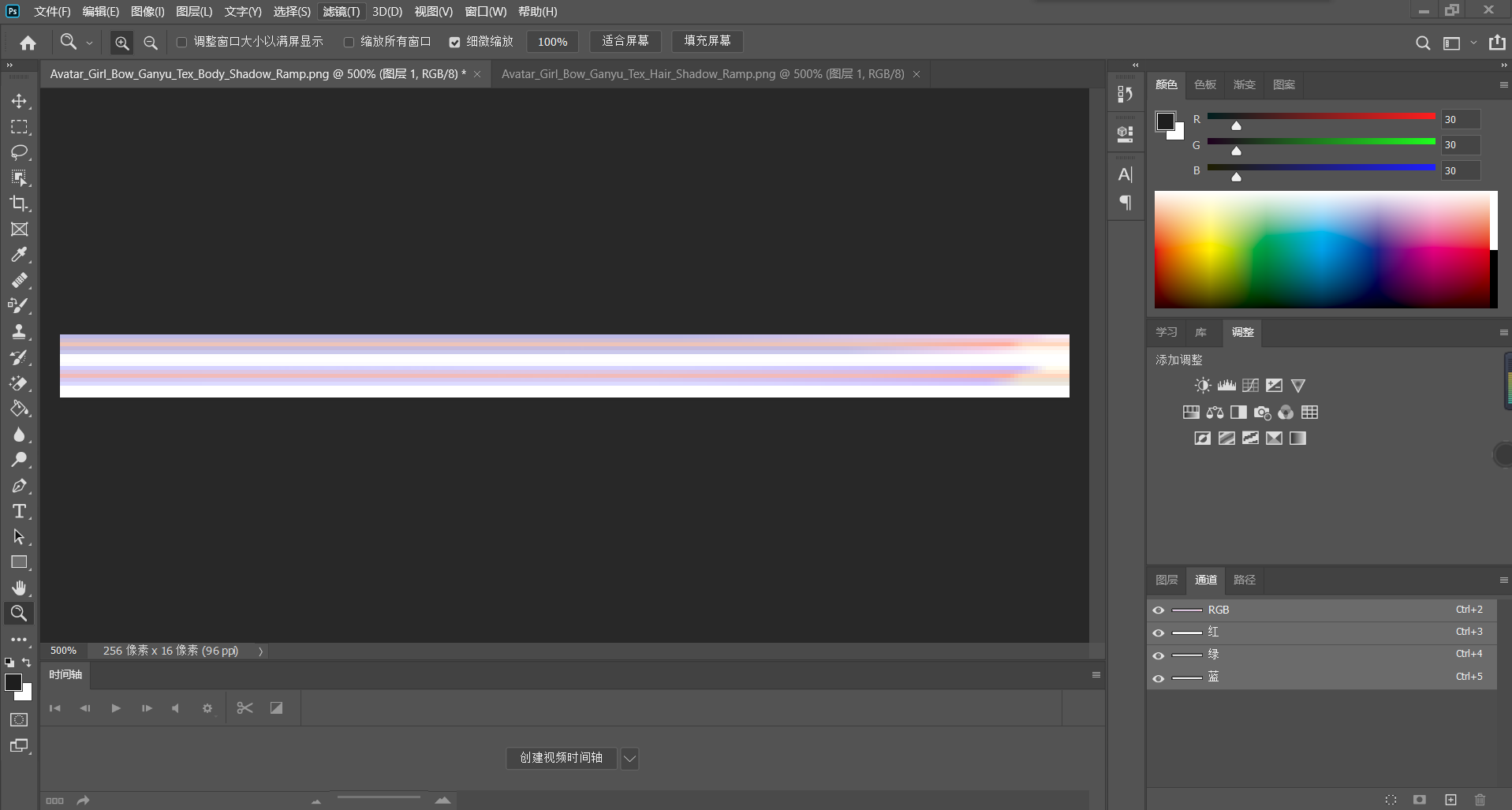The image size is (1512, 810).
Task: Select the Lasso tool
Action: click(x=19, y=152)
